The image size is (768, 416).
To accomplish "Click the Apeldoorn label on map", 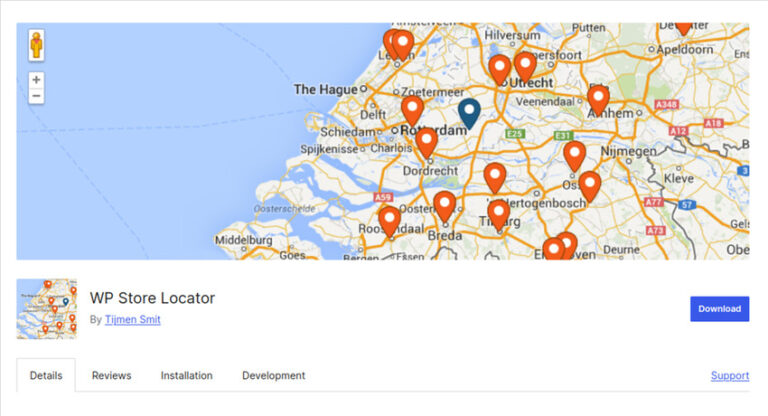I will coord(685,49).
